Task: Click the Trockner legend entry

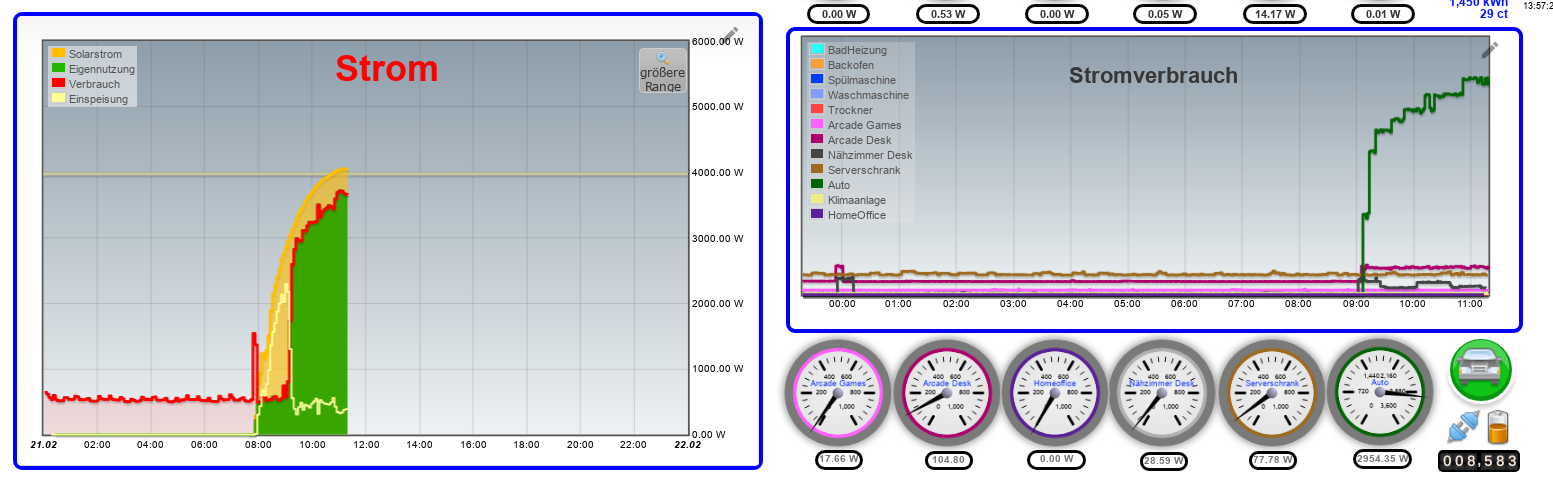Action: pyautogui.click(x=842, y=110)
